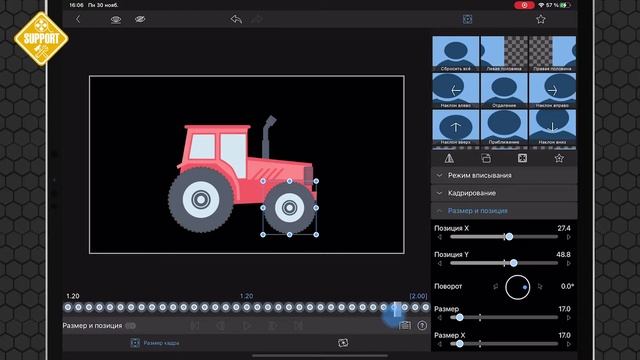Apply the Наклон вправо preset
Screen dimensions: 640x360
pos(552,91)
